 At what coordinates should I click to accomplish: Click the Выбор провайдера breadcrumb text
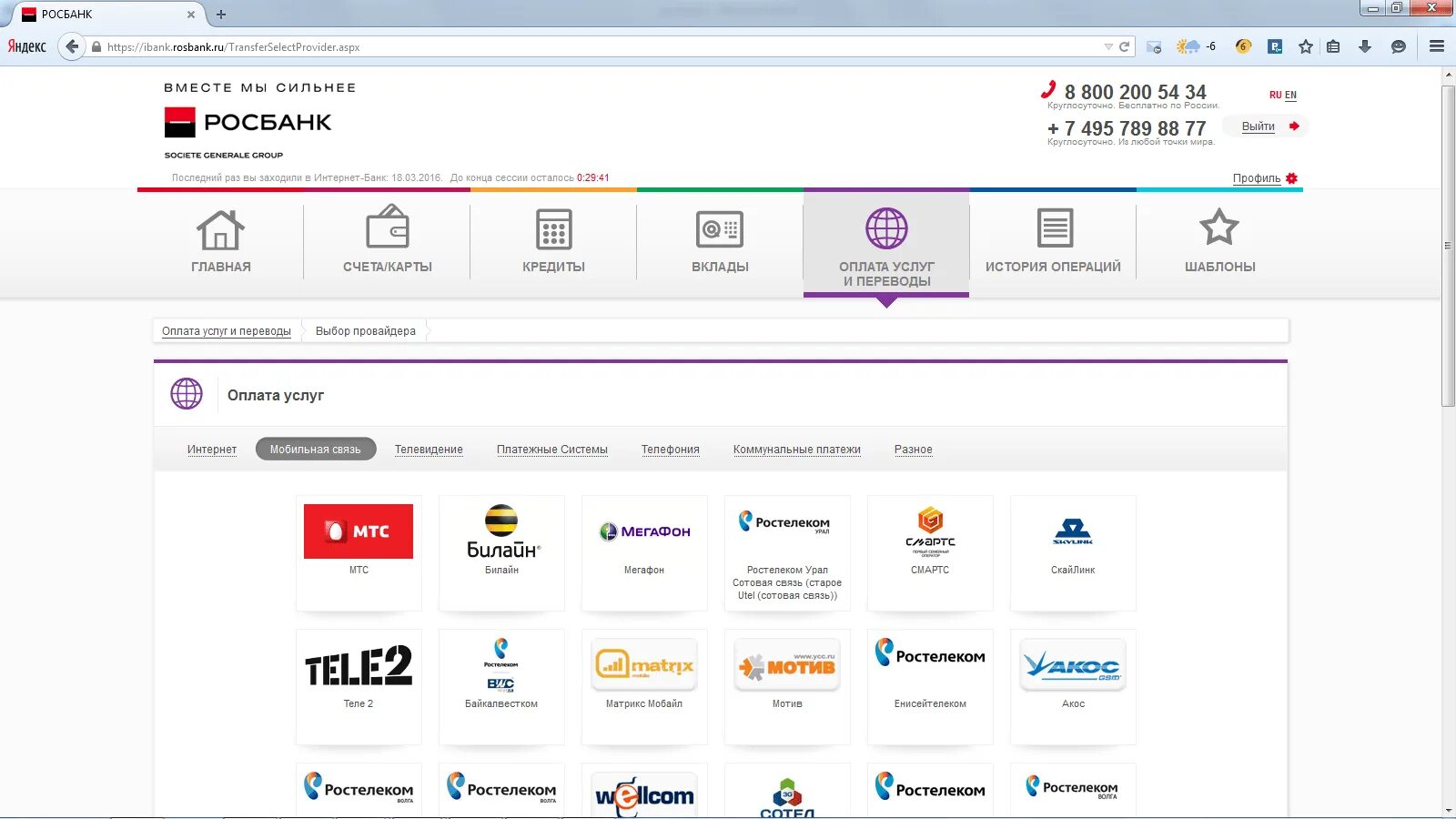(366, 331)
